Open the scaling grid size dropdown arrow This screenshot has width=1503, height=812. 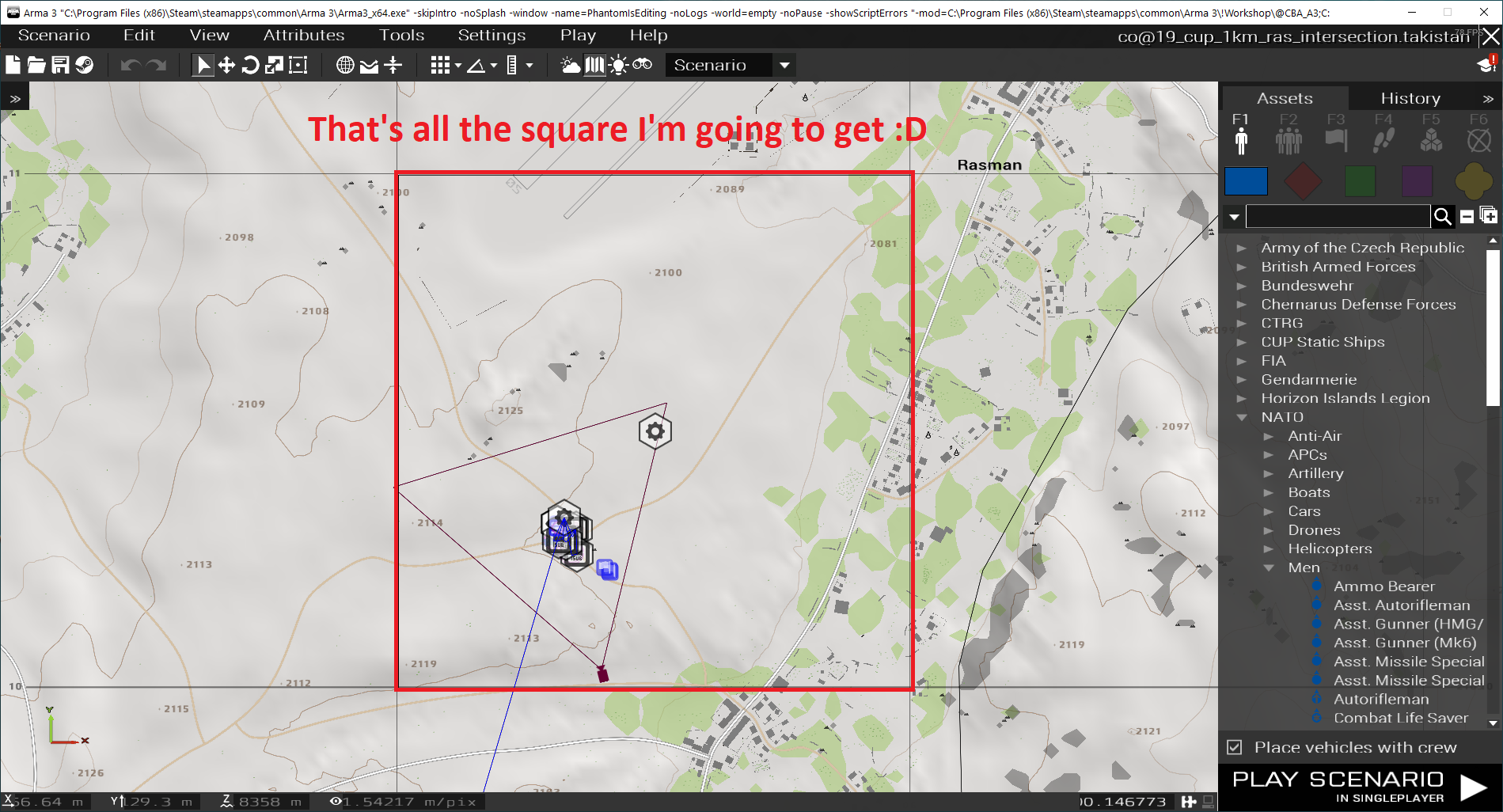tap(529, 66)
